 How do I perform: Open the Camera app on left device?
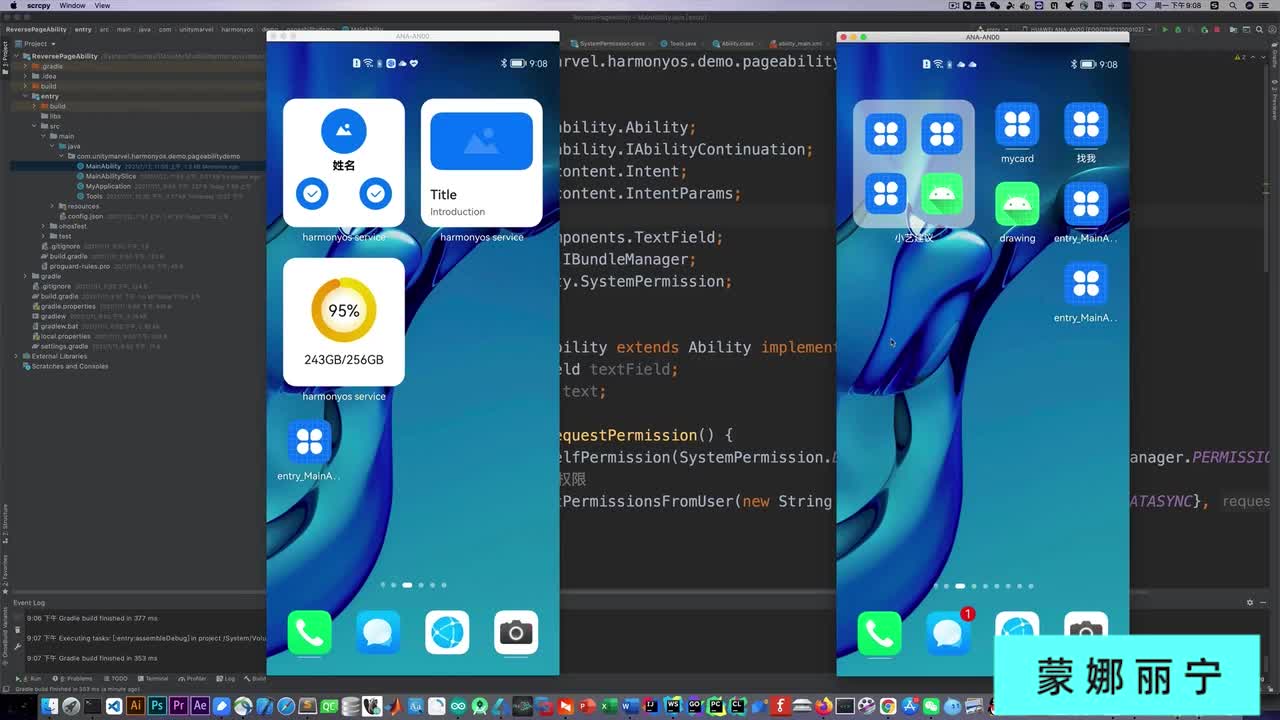[516, 633]
